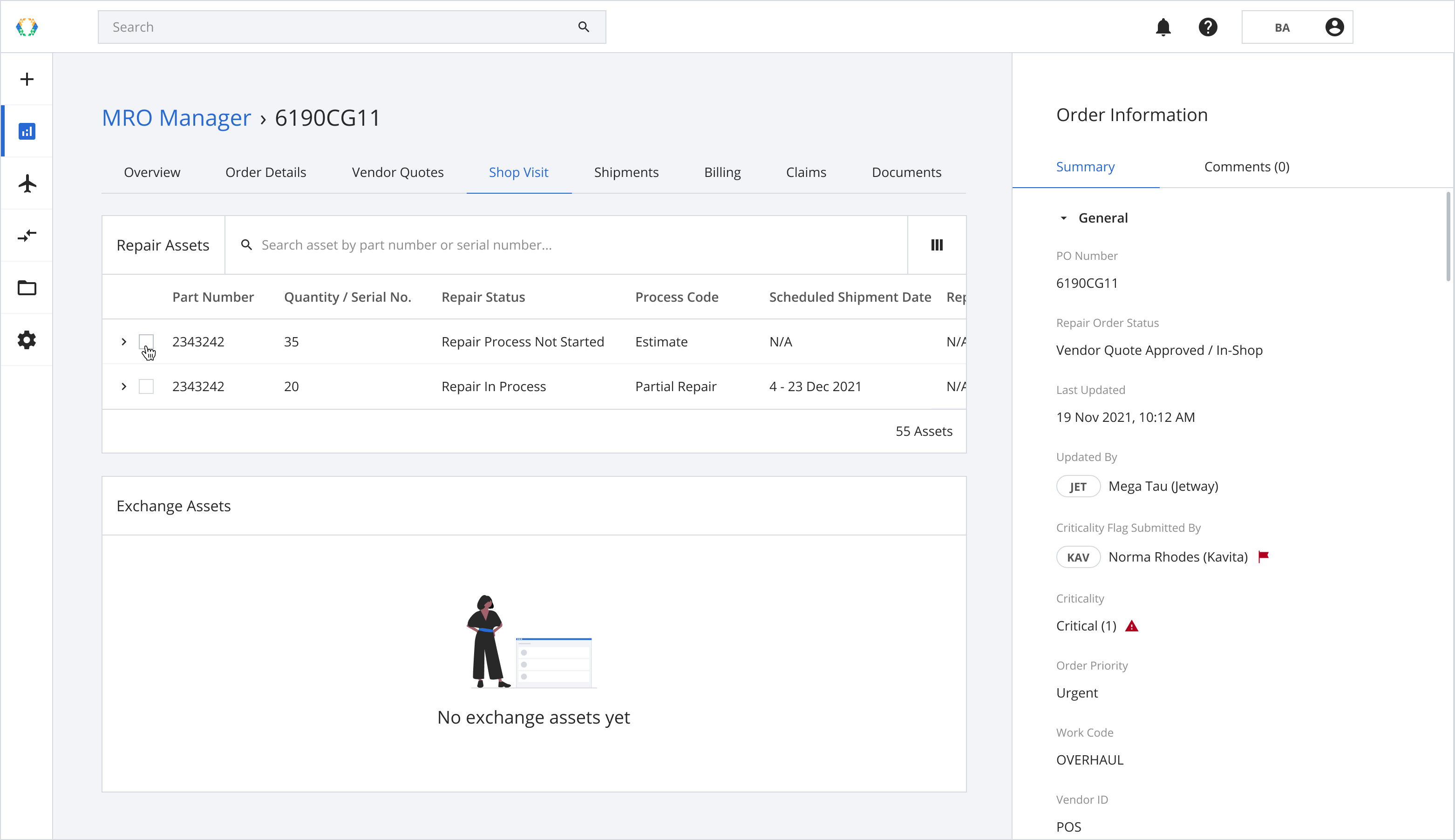Click the Exchange Assets heading
The height and width of the screenshot is (840, 1455).
pos(173,506)
